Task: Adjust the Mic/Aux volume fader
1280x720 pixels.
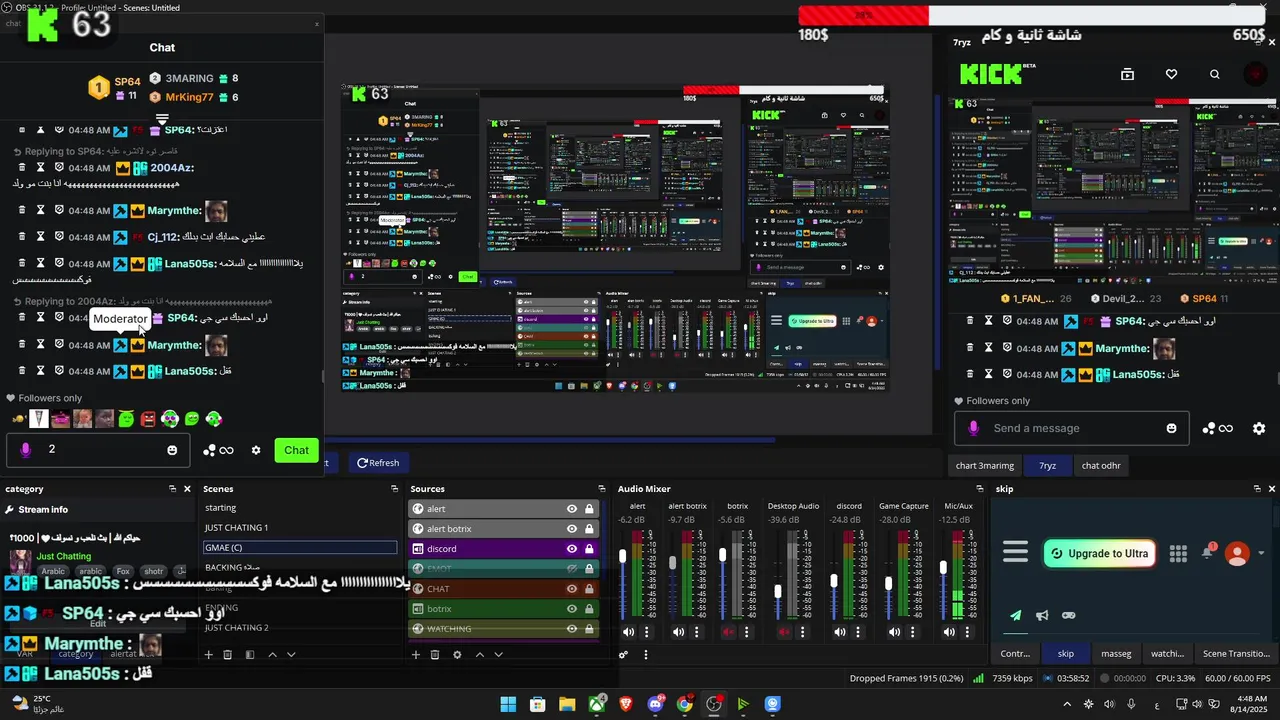Action: pyautogui.click(x=943, y=568)
